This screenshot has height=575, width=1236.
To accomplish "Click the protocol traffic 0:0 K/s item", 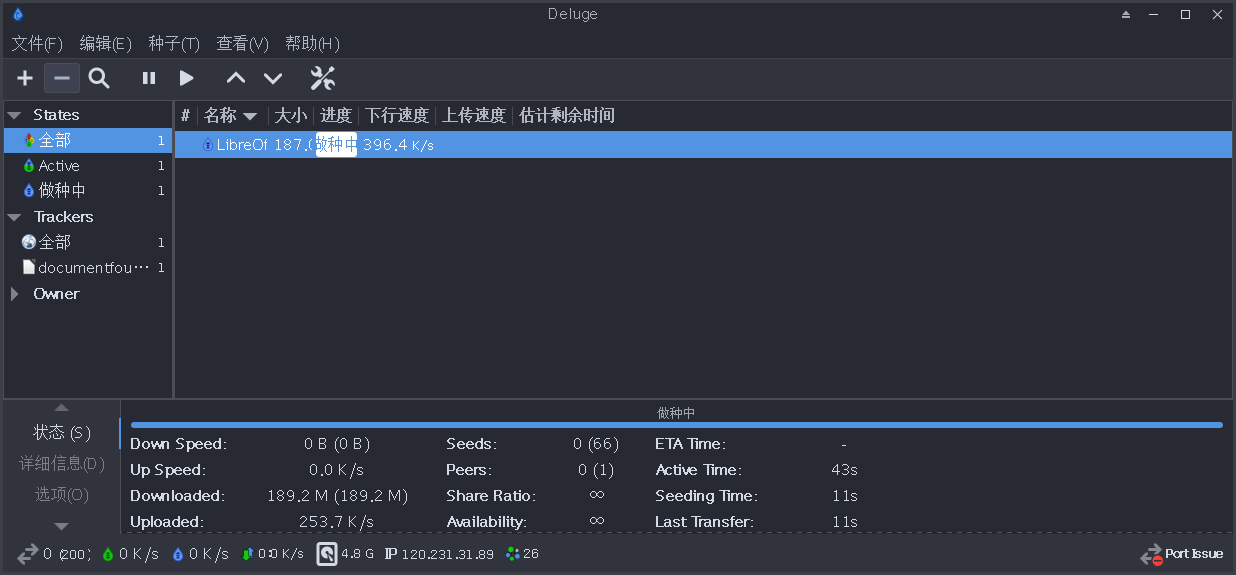I will click(272, 554).
